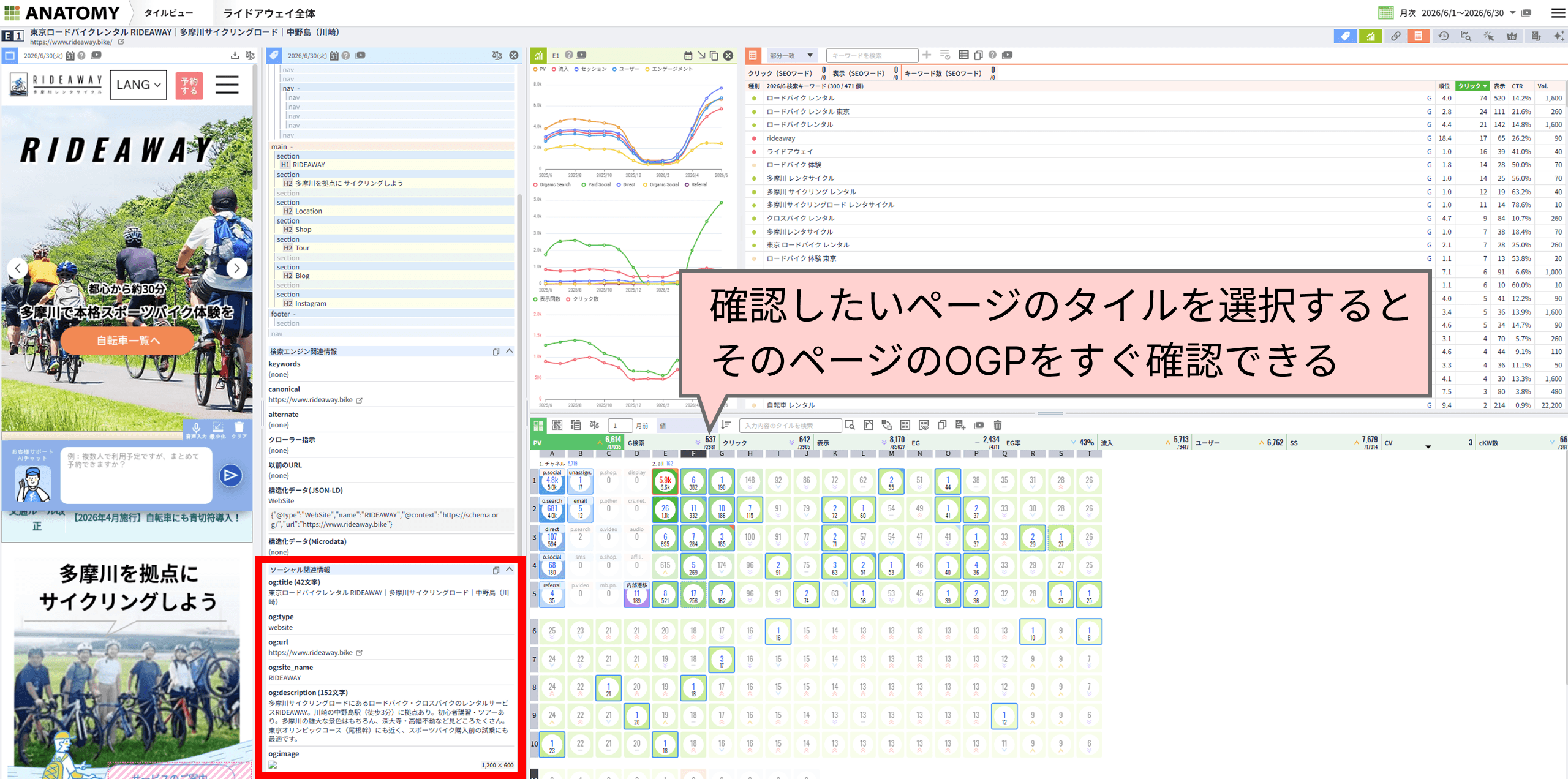Switch to the タイルビュー tab

click(x=168, y=13)
